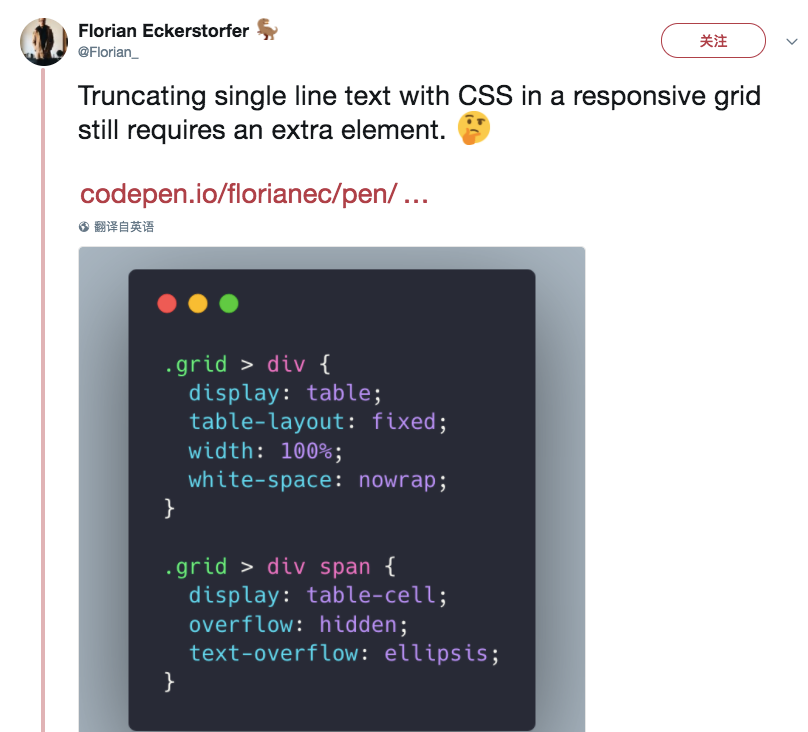808x732 pixels.
Task: Click Florian's profile avatar picture
Action: click(44, 40)
